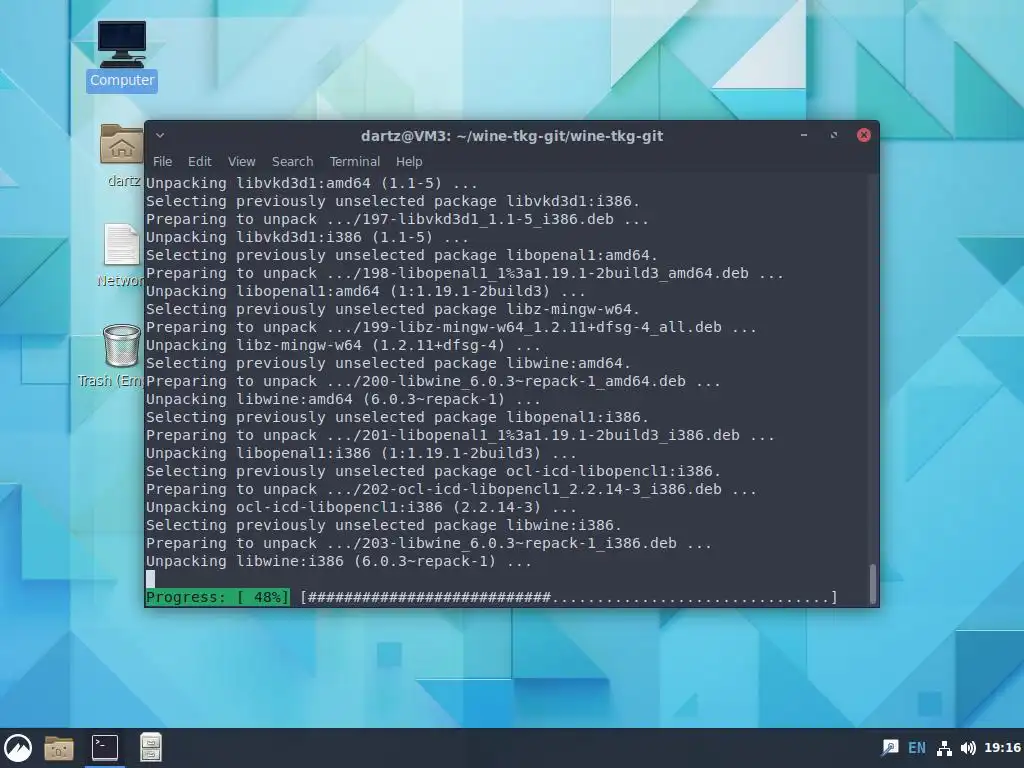Open the search tray icon
Screen dimensions: 1024x768
889,748
